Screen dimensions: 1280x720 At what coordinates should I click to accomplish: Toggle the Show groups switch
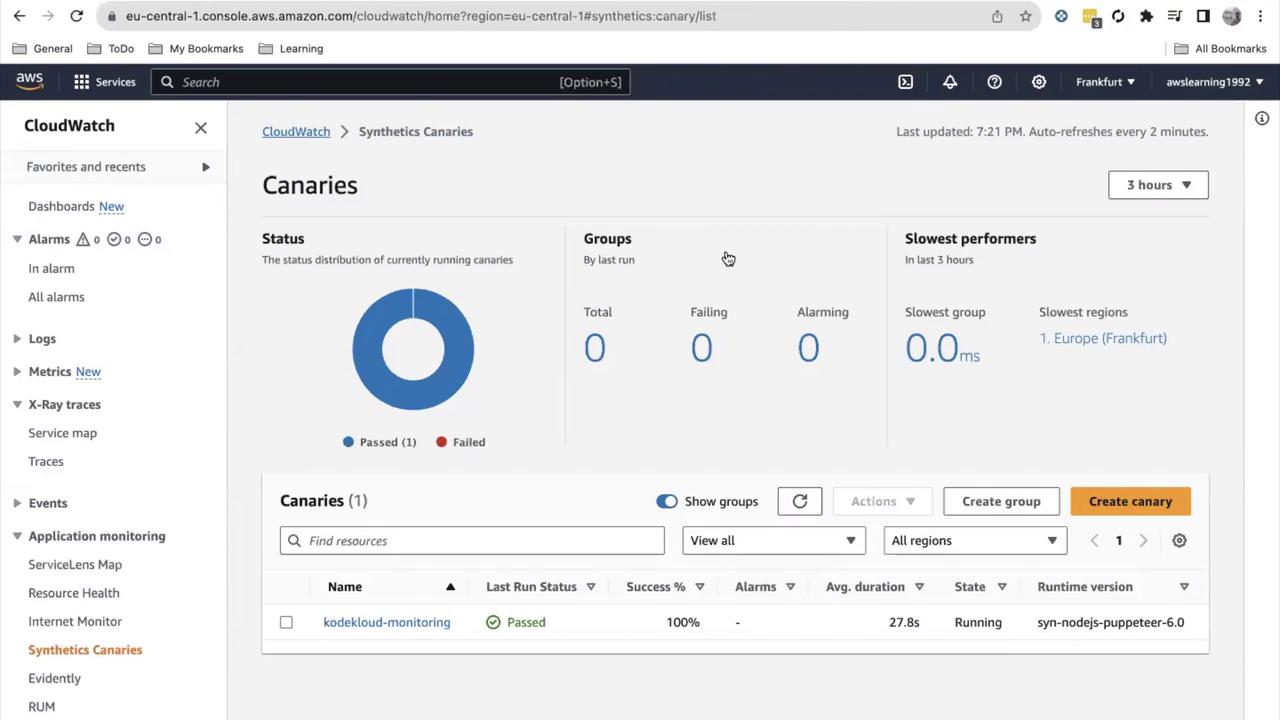click(667, 501)
